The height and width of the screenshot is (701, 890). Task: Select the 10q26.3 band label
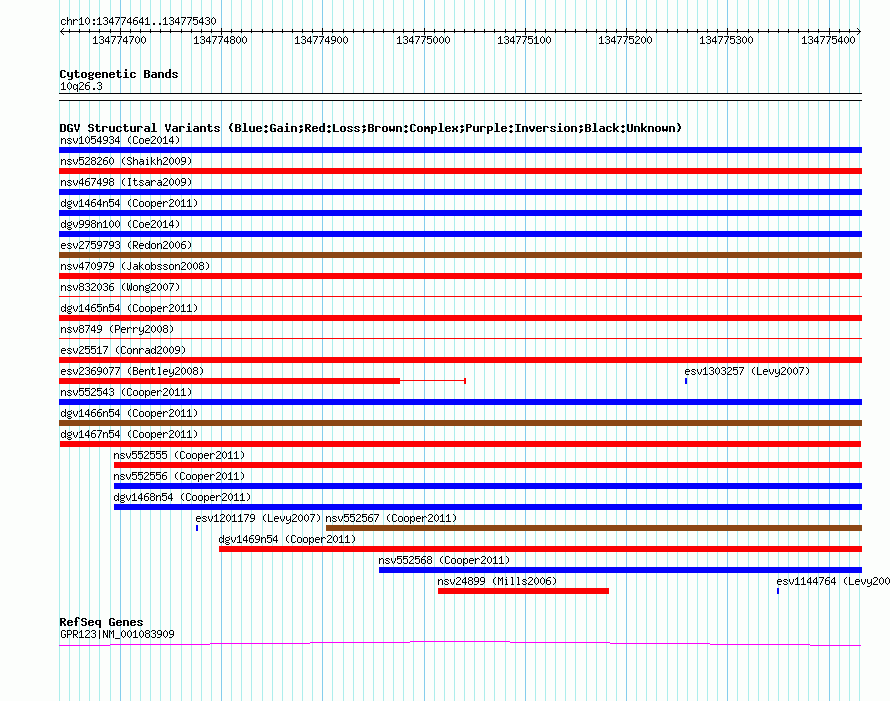81,86
